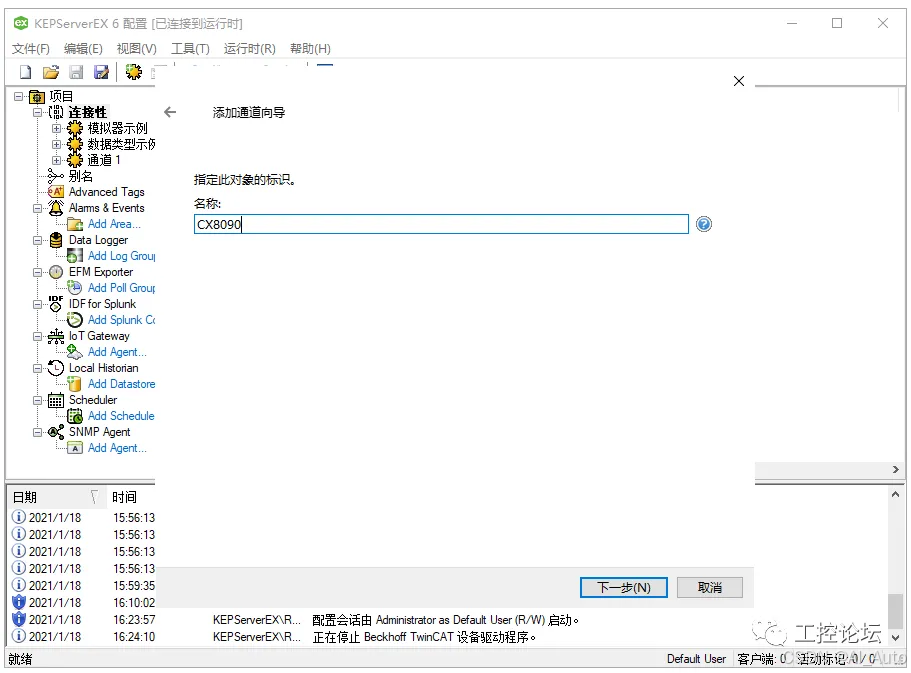
Task: Collapse the Alarms & Events node
Action: 37,207
